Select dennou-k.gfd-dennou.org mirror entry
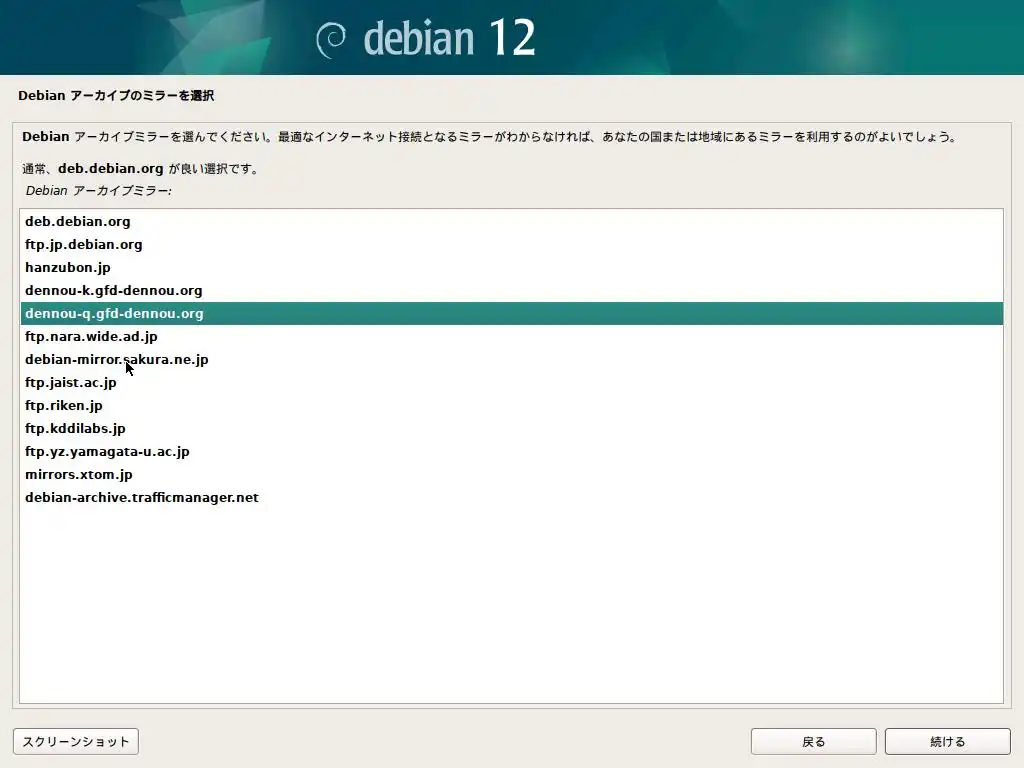 click(511, 290)
